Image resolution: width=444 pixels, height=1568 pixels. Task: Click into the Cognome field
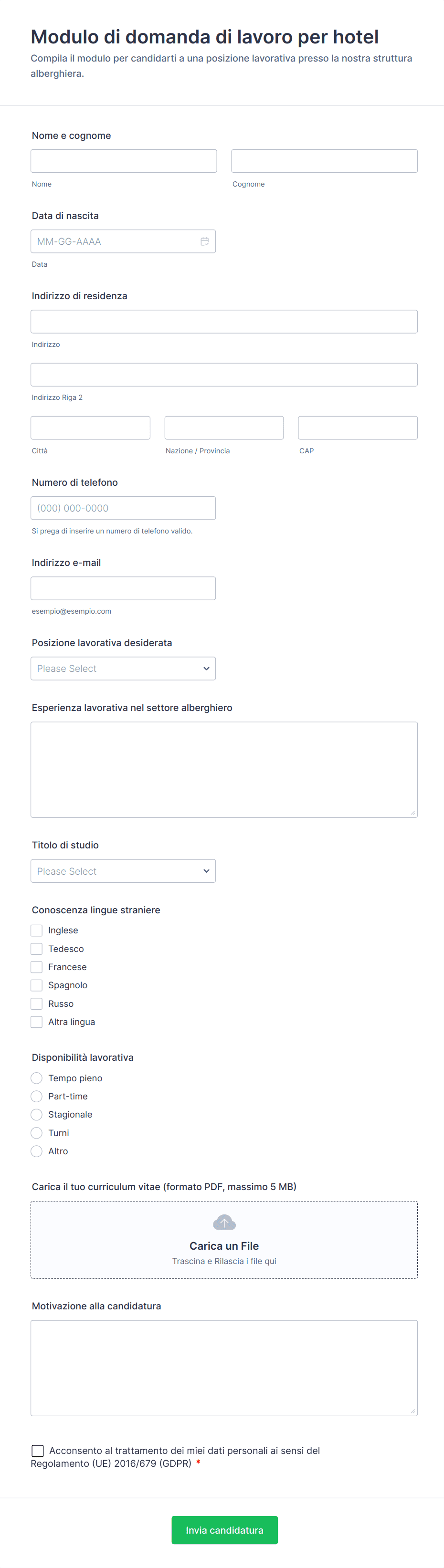[324, 161]
